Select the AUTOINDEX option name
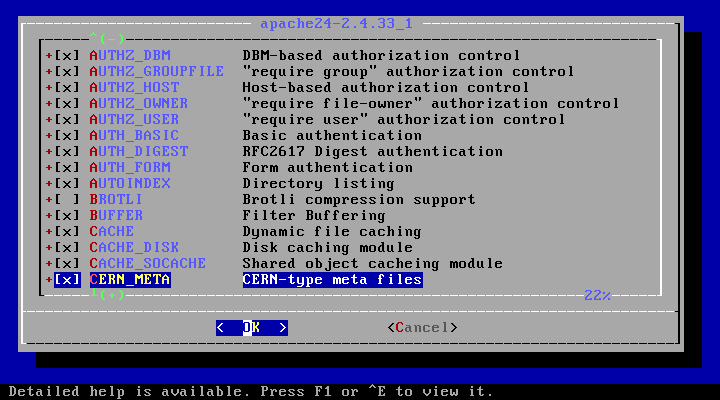Screen dimensions: 720x400 tap(130, 184)
